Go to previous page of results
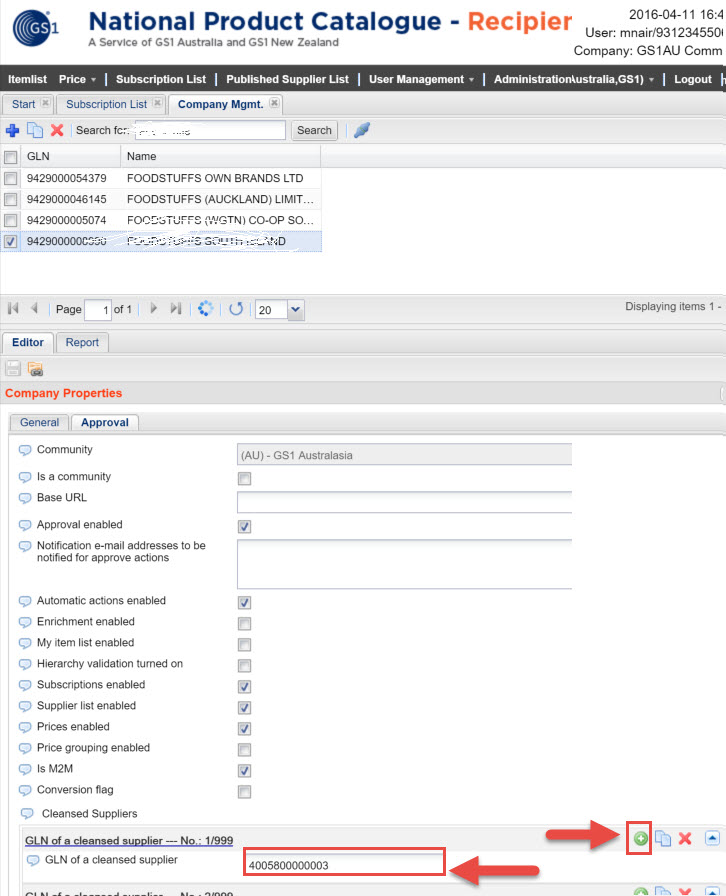The image size is (726, 896). tap(34, 309)
